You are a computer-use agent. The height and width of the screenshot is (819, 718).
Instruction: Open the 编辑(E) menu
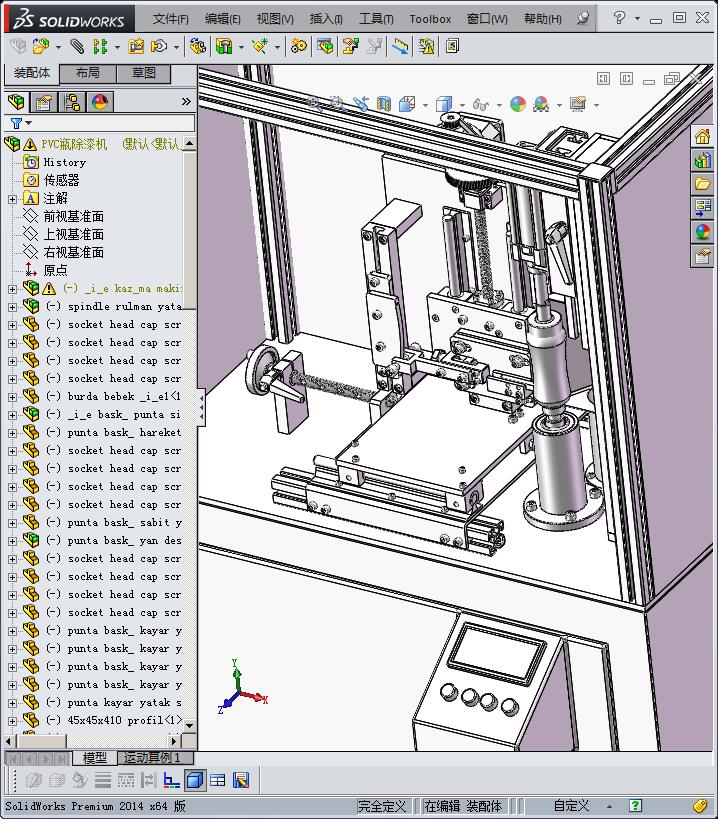click(222, 19)
